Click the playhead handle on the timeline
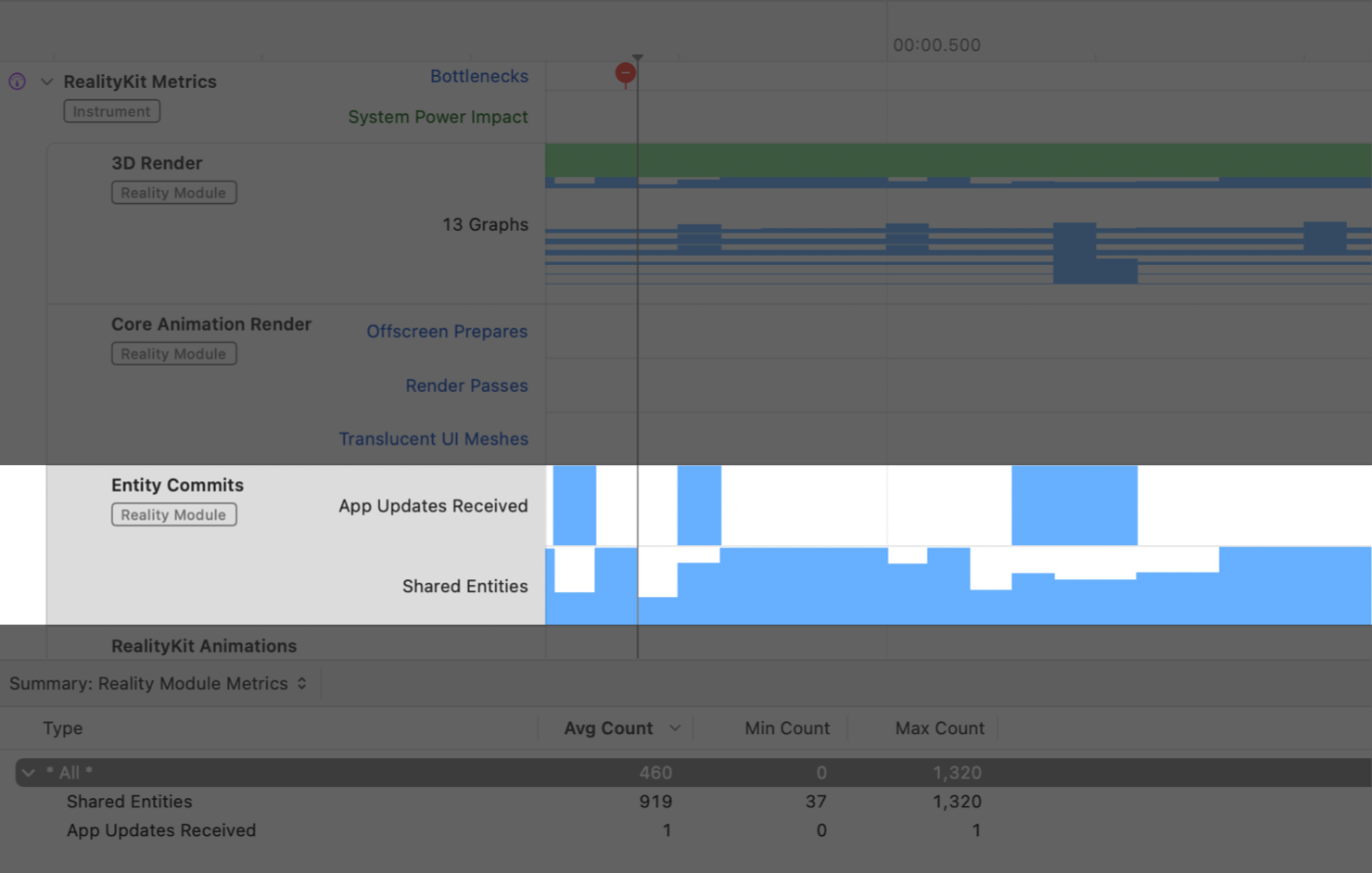 pos(638,57)
